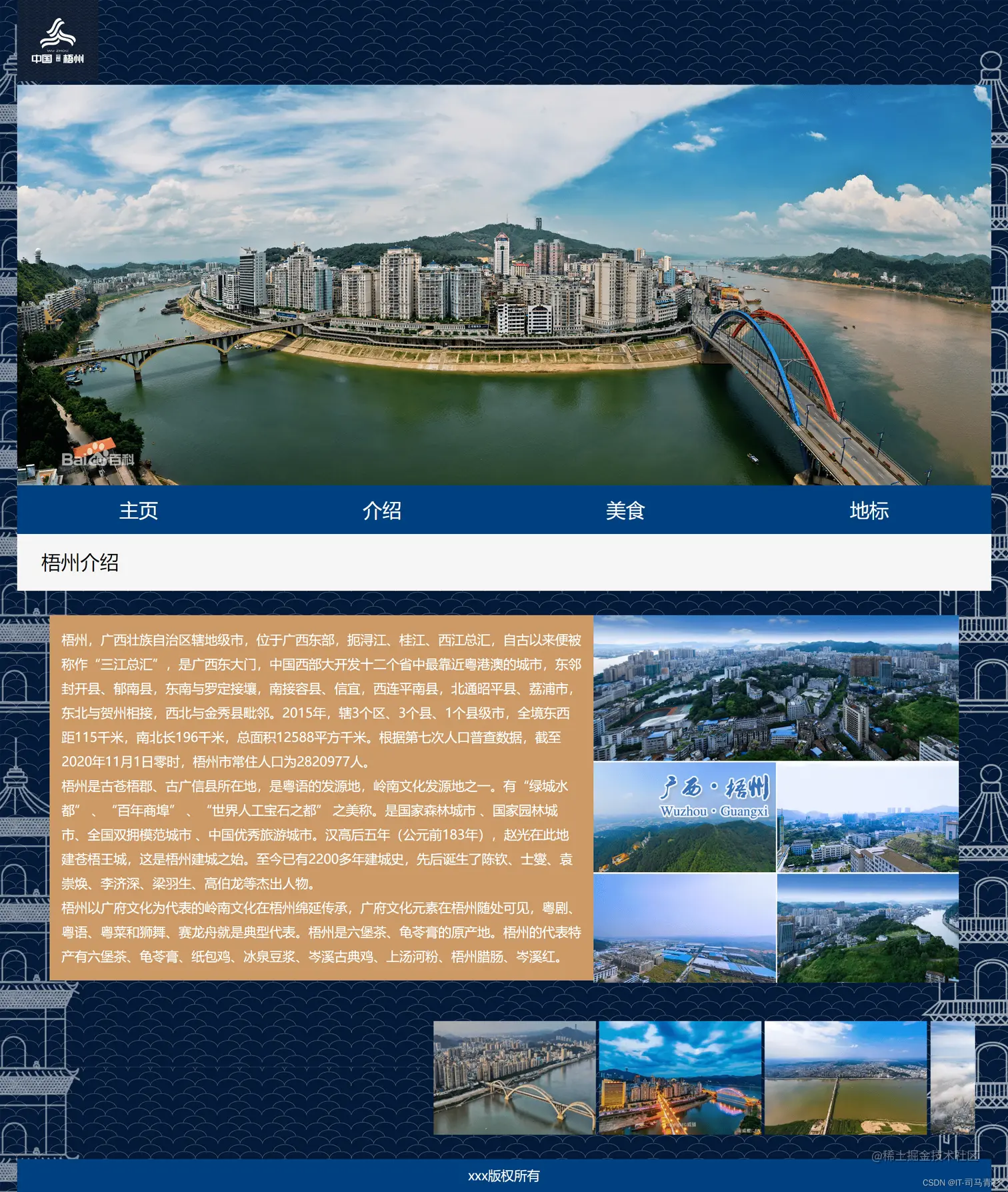Screen dimensions: 1008x1192
Task: Open the large aerial city panorama photo
Action: tap(776, 688)
